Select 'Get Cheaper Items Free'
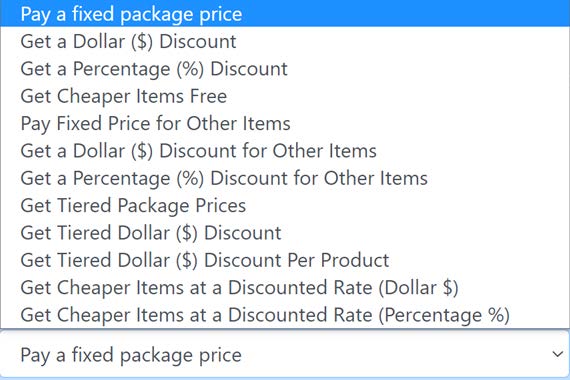Viewport: 570px width, 380px height. (285, 96)
